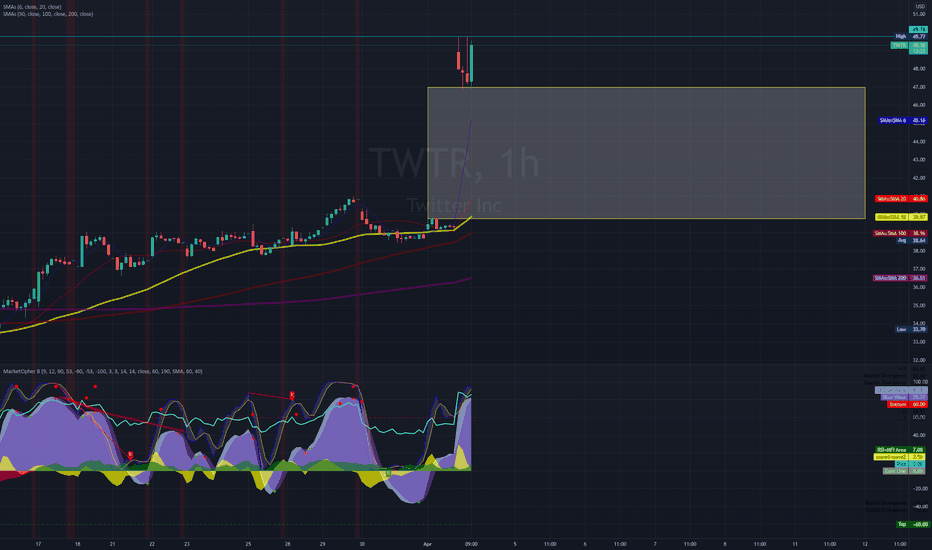
Task: Open the SMAs (50, close, 100, close, 200, close) legend
Action: [48, 14]
